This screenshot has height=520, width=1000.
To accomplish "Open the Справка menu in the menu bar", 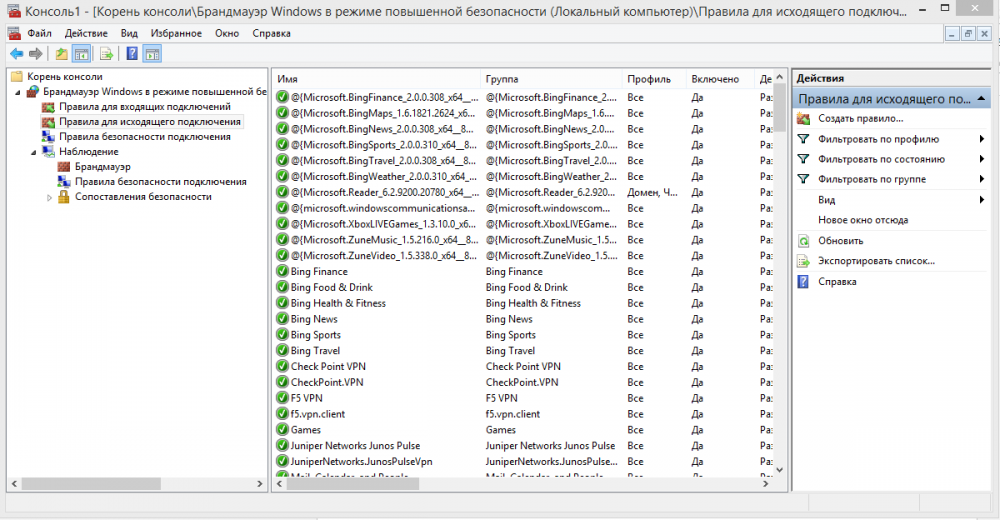I will 271,33.
